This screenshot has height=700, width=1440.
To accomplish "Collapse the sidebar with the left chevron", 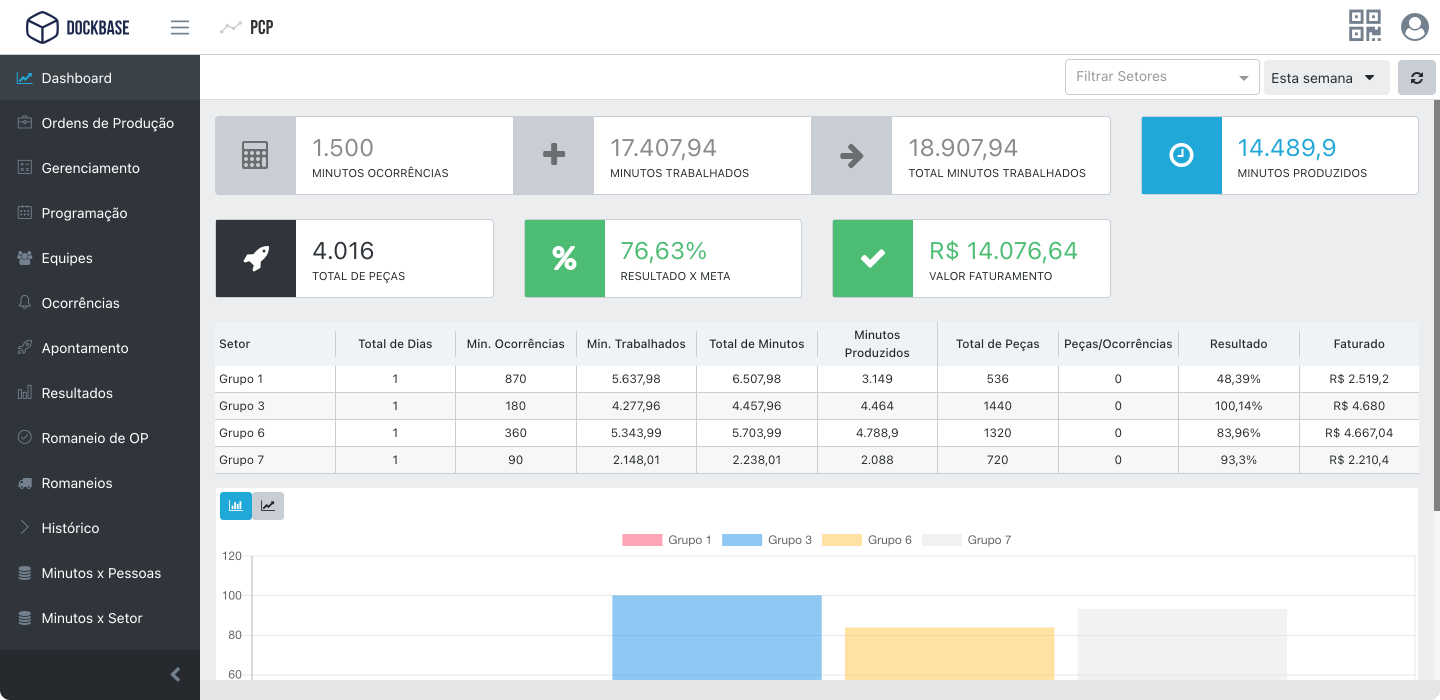I will [x=175, y=675].
